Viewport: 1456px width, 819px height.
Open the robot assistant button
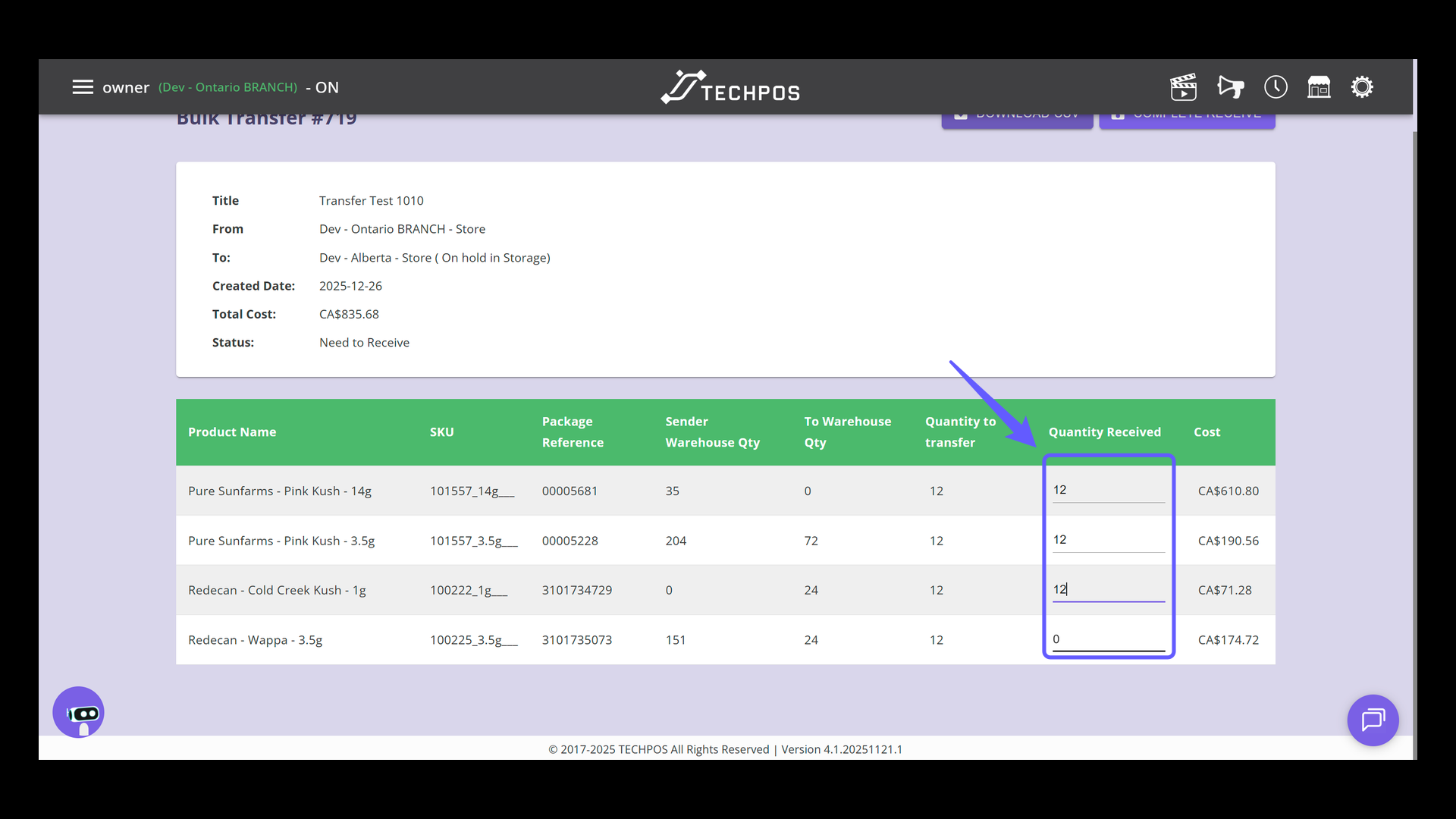click(x=78, y=712)
